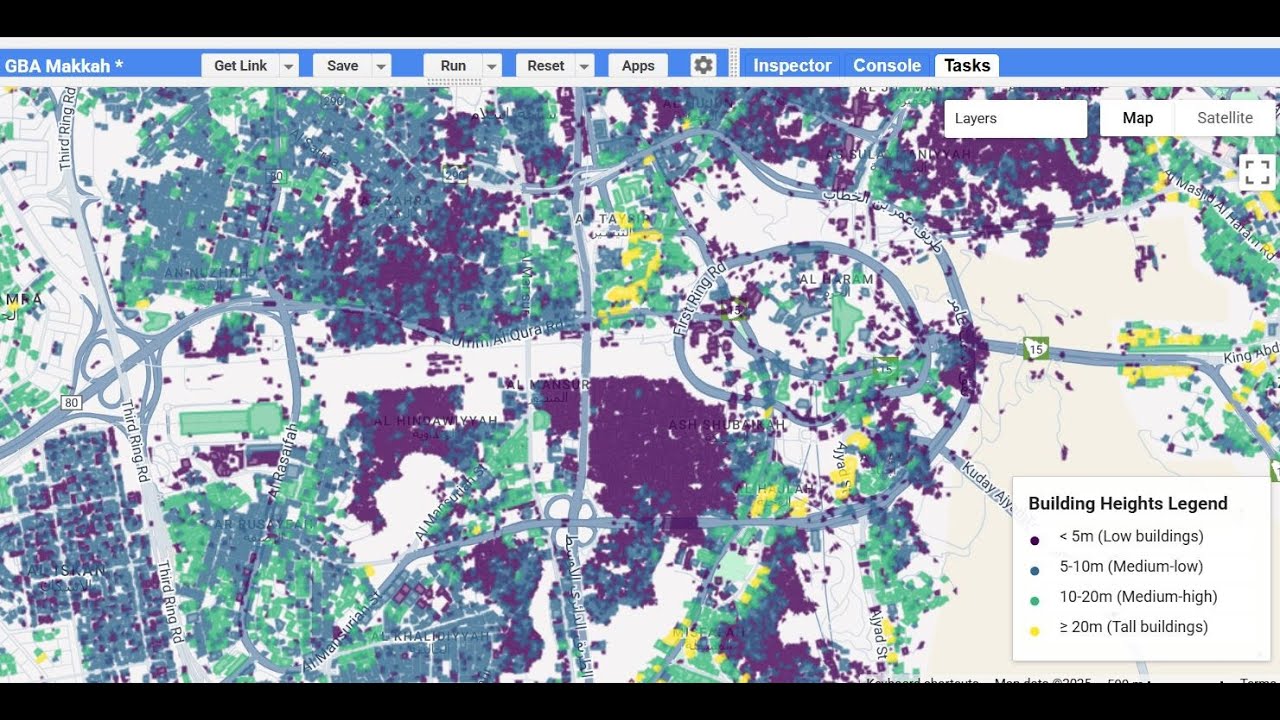Run the script with Run button
This screenshot has height=720, width=1280.
pos(453,65)
